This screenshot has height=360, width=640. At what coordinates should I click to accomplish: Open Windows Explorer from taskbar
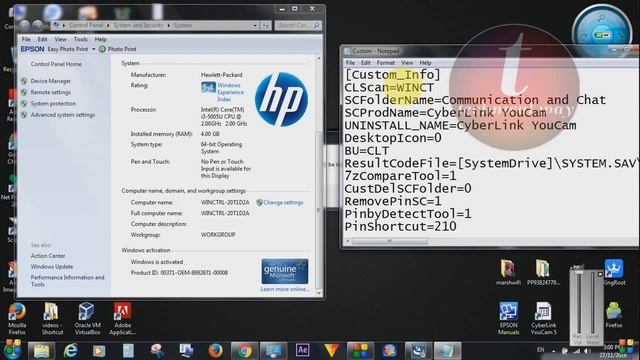pyautogui.click(x=41, y=351)
